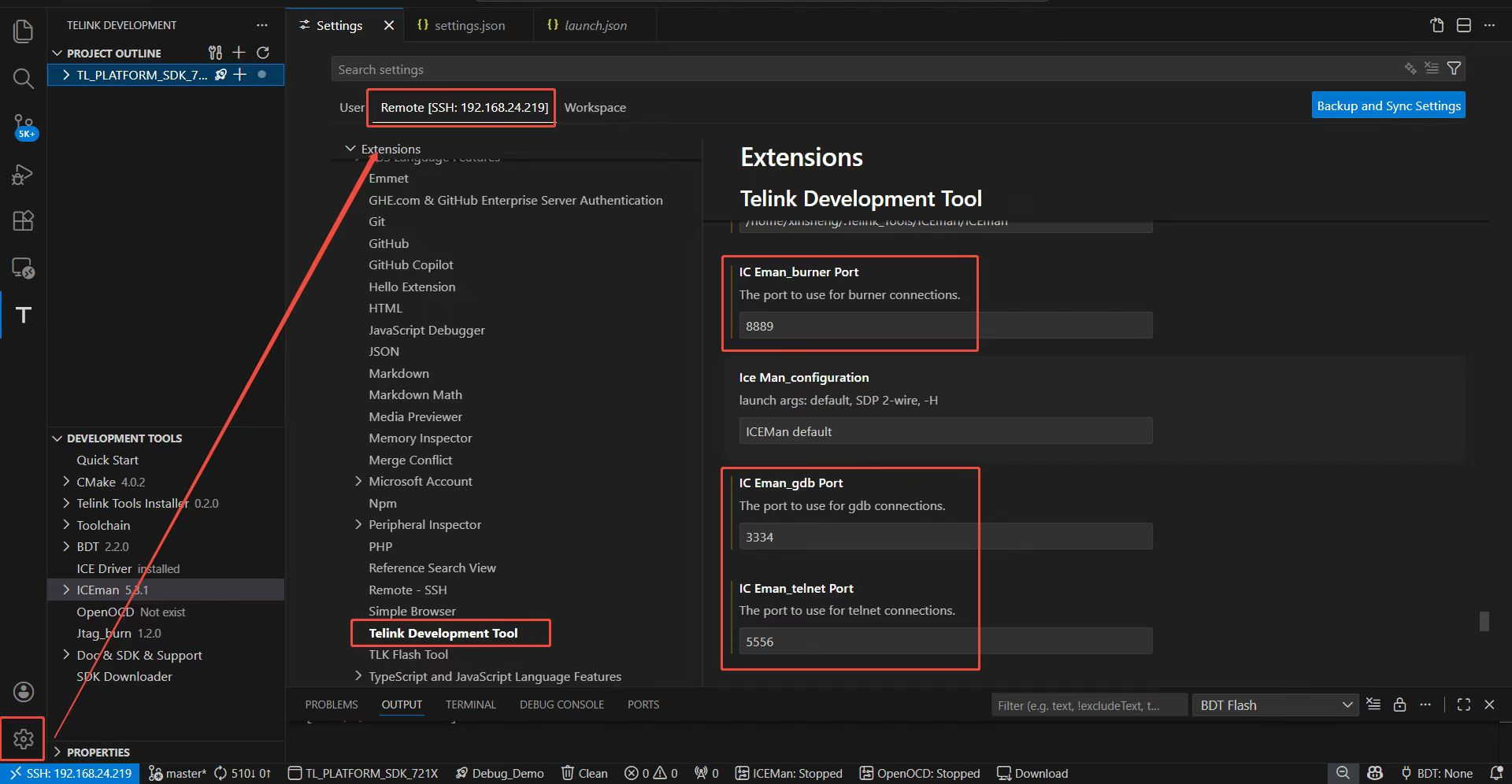
Task: Open the Remote Explorer view
Action: pos(23,268)
